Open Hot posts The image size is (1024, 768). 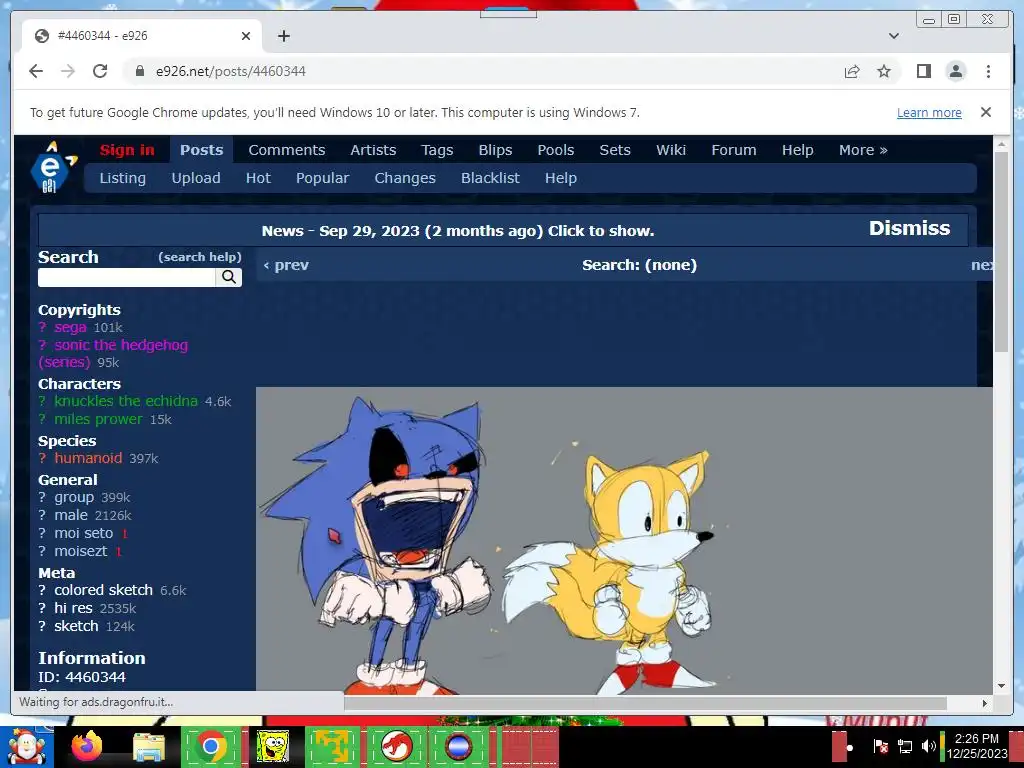tap(258, 178)
